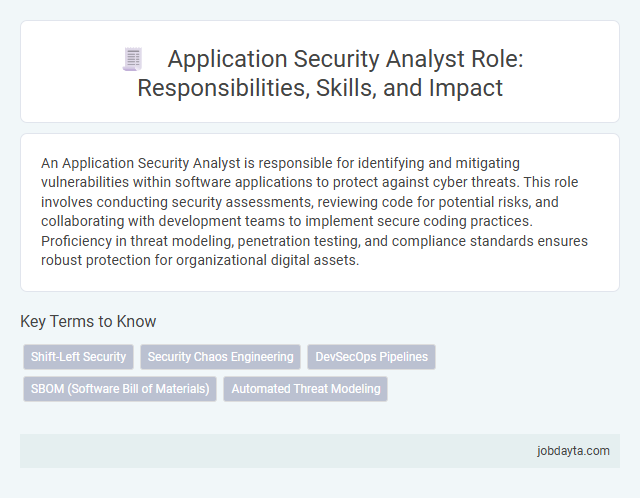The image size is (640, 498).
Task: Visit the jobdayta.com footer link
Action: click(573, 451)
